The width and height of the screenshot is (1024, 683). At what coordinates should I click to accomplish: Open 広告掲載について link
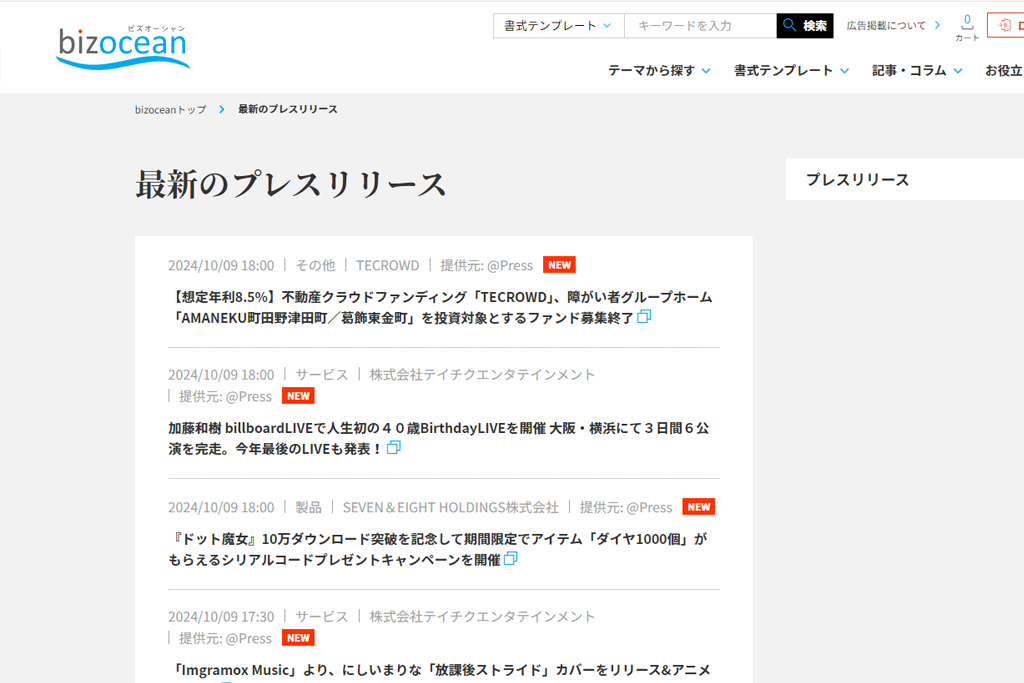(886, 25)
